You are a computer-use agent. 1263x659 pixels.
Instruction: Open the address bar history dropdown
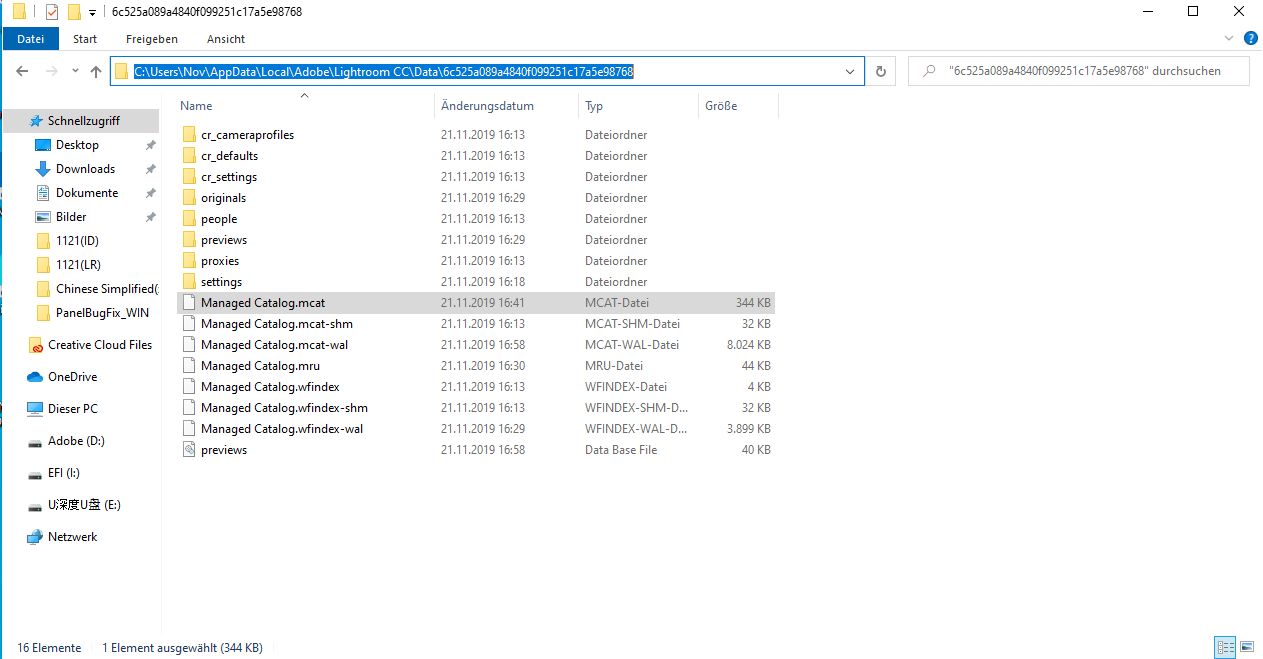(x=851, y=71)
